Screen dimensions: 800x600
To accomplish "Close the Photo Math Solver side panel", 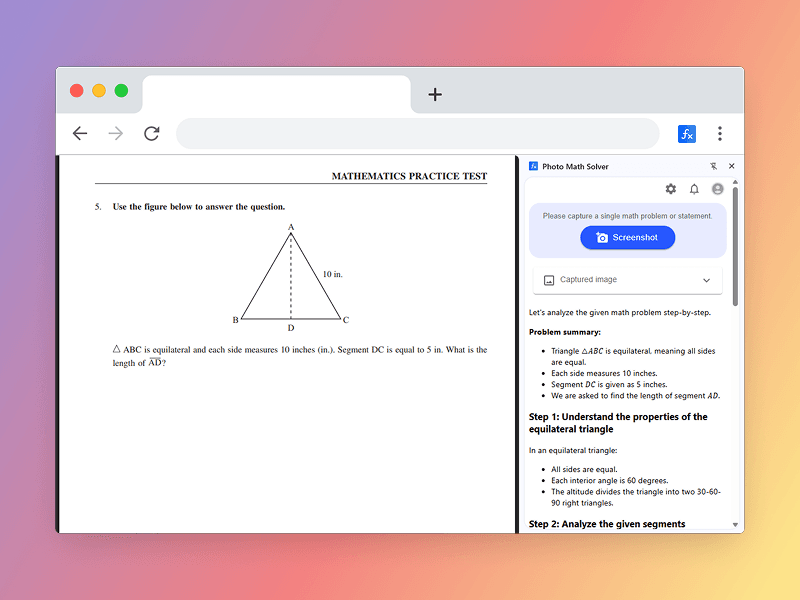I will tap(731, 166).
